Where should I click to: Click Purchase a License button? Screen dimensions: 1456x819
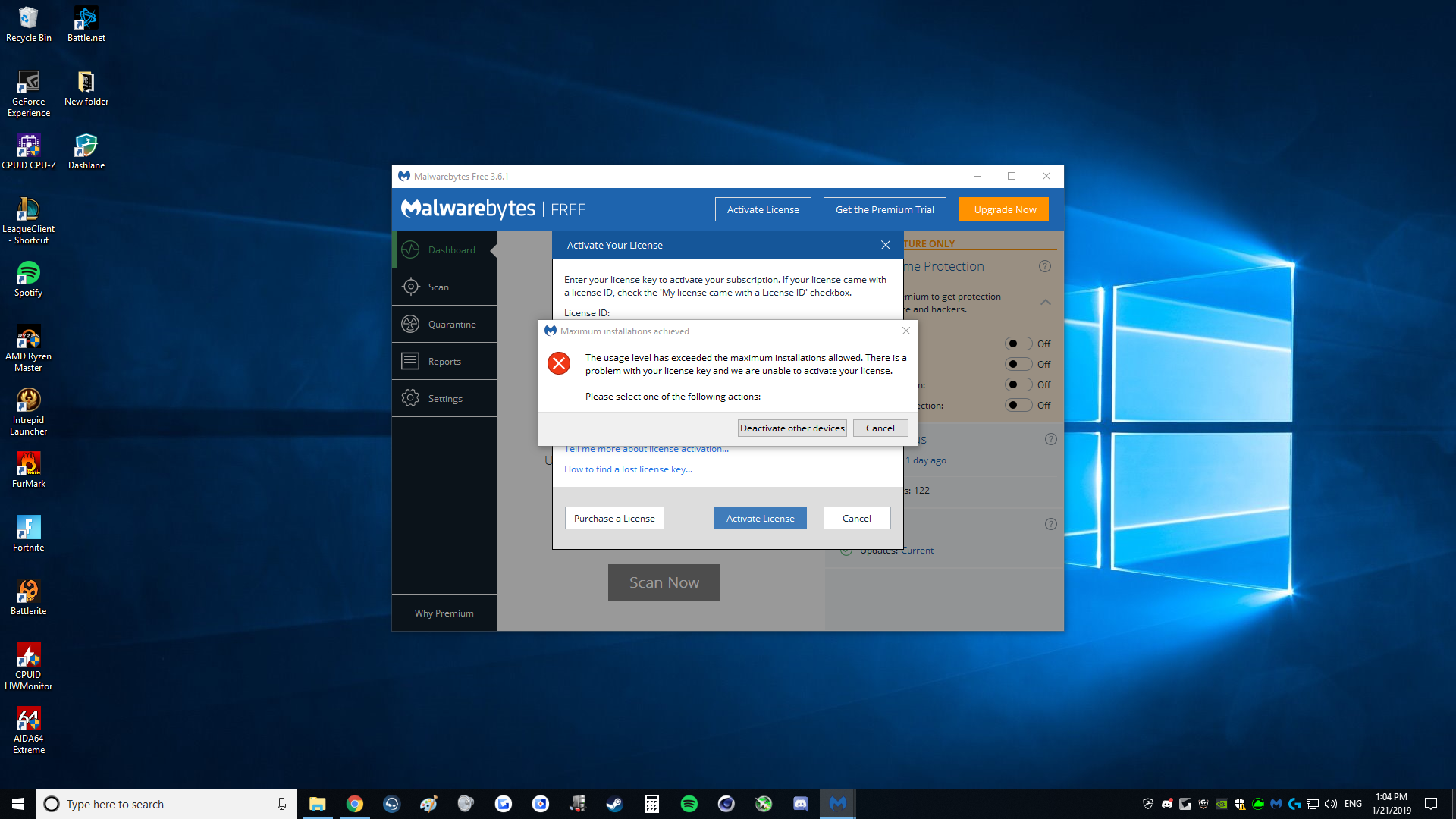pyautogui.click(x=614, y=518)
